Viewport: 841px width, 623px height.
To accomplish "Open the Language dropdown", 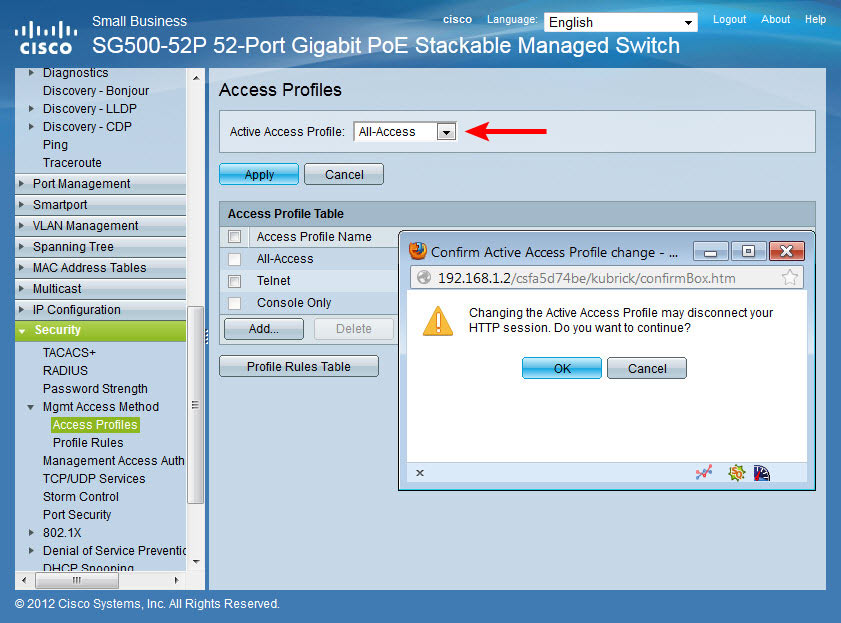I will pos(621,23).
